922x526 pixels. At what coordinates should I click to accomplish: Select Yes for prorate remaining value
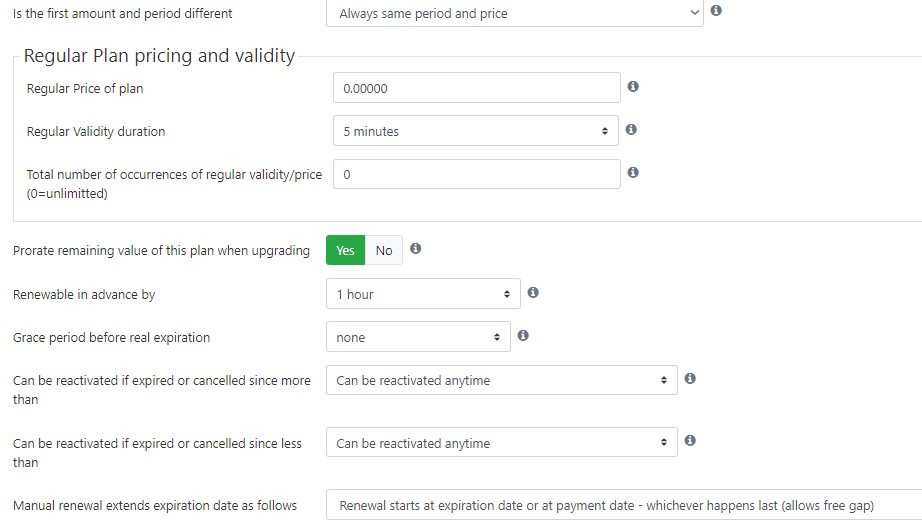(x=345, y=250)
